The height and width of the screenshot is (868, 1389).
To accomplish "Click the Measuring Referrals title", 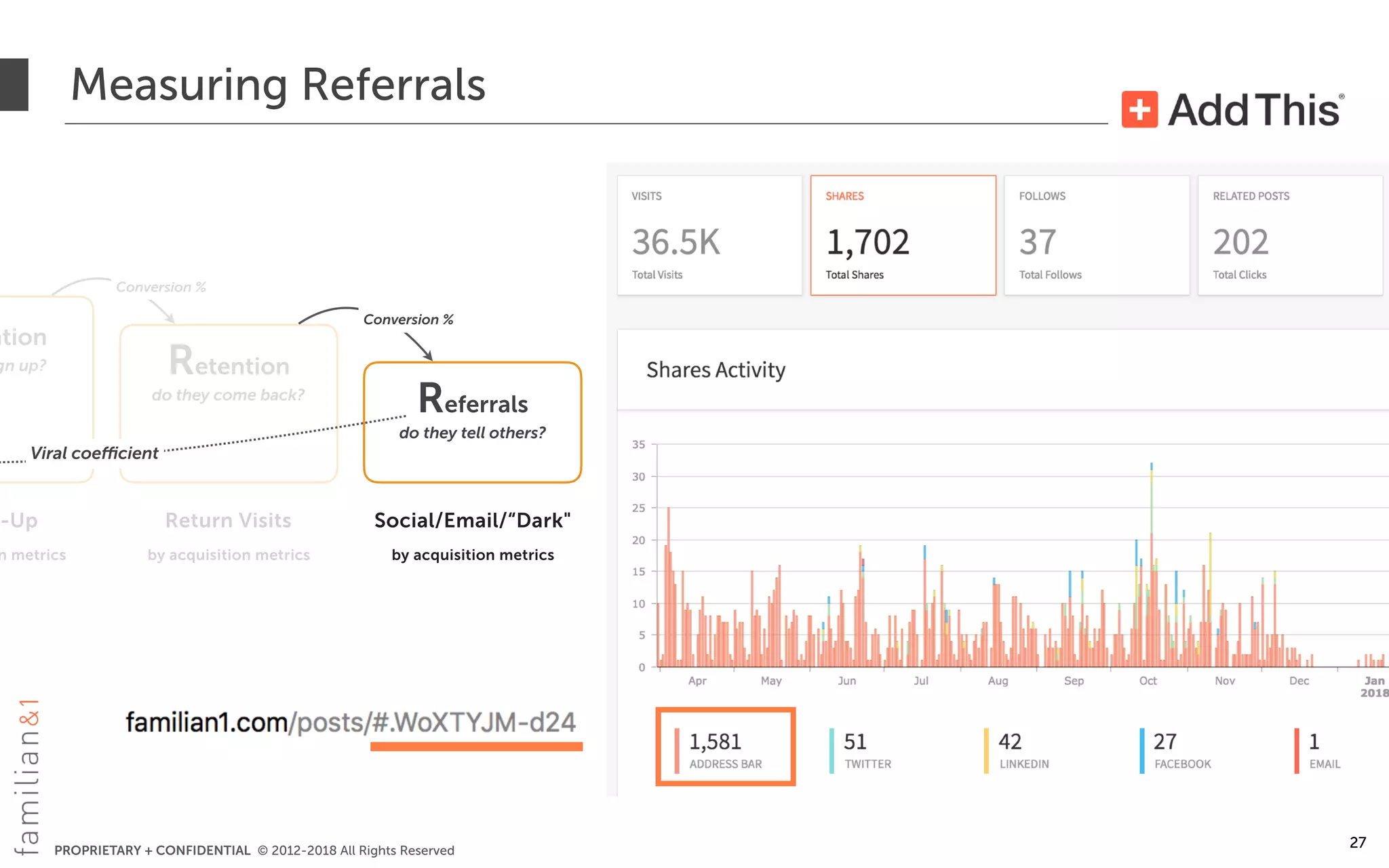I will click(x=278, y=85).
